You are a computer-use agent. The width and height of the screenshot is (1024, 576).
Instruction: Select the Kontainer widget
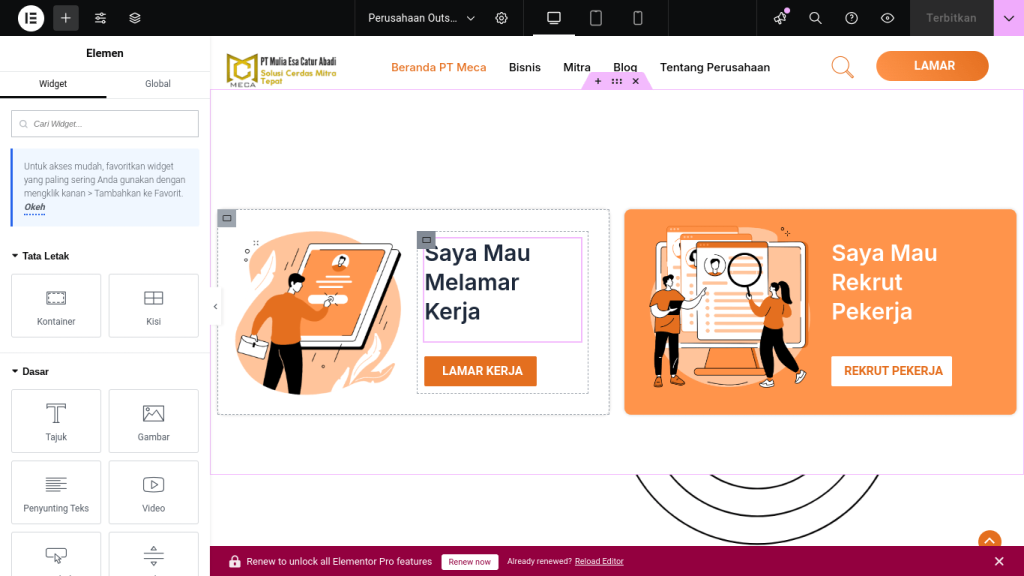(56, 306)
